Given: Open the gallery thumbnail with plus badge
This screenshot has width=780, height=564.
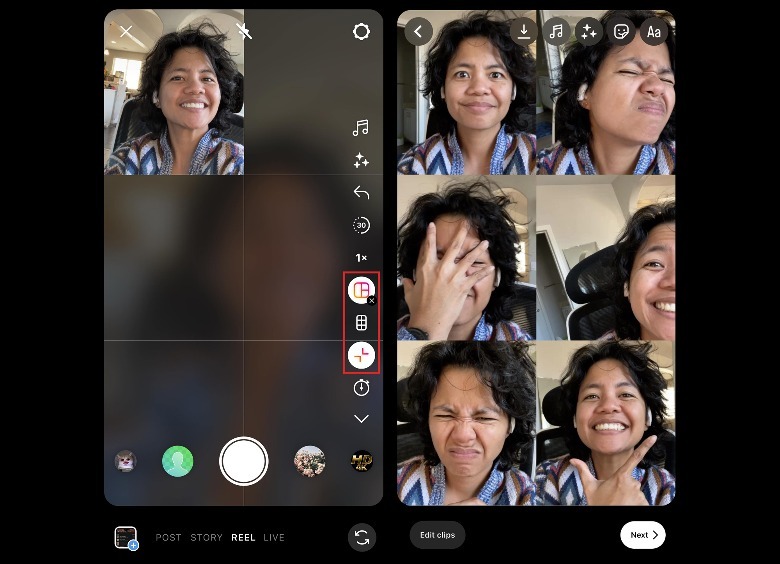Looking at the screenshot, I should tap(126, 538).
